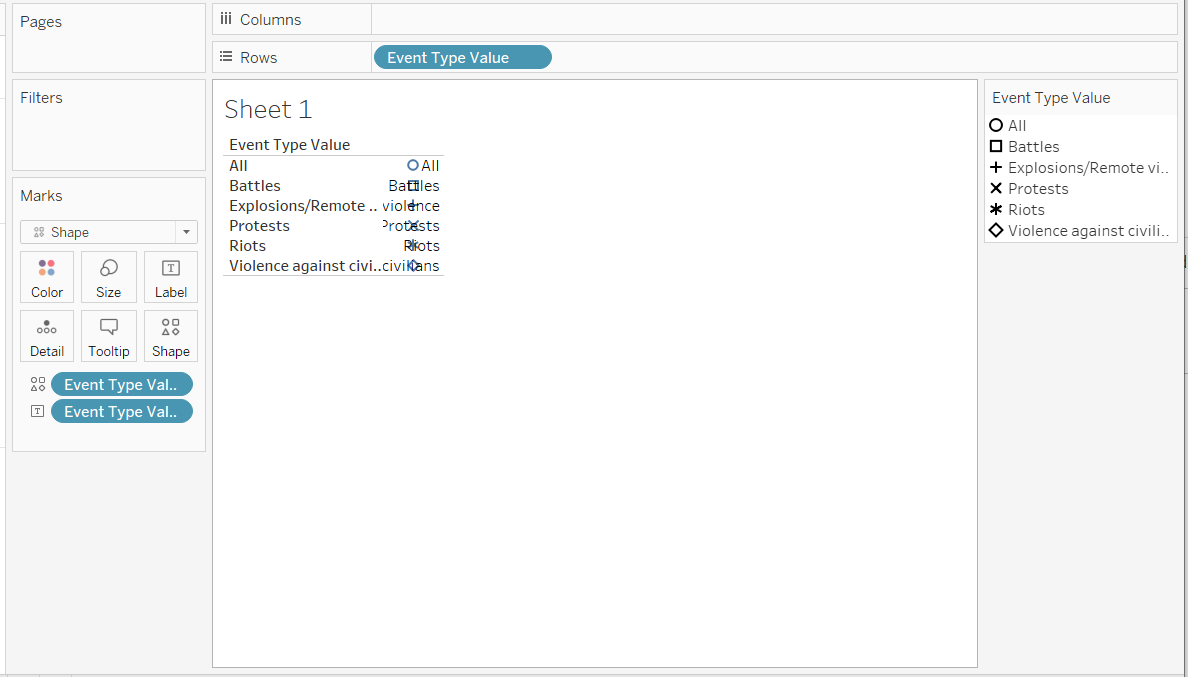Open the Label marks card

coord(170,277)
